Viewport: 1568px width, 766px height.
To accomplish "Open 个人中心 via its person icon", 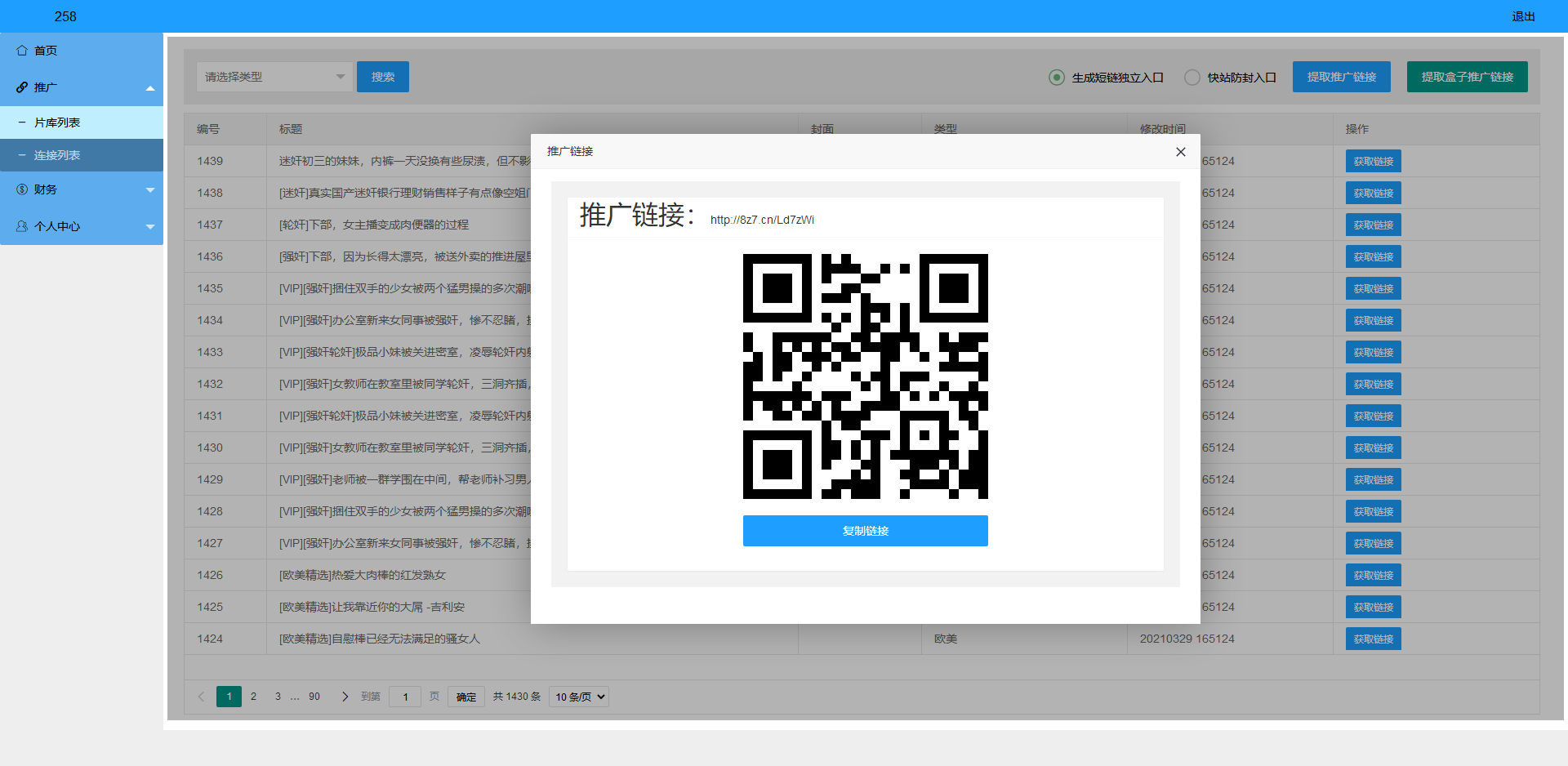I will 22,226.
